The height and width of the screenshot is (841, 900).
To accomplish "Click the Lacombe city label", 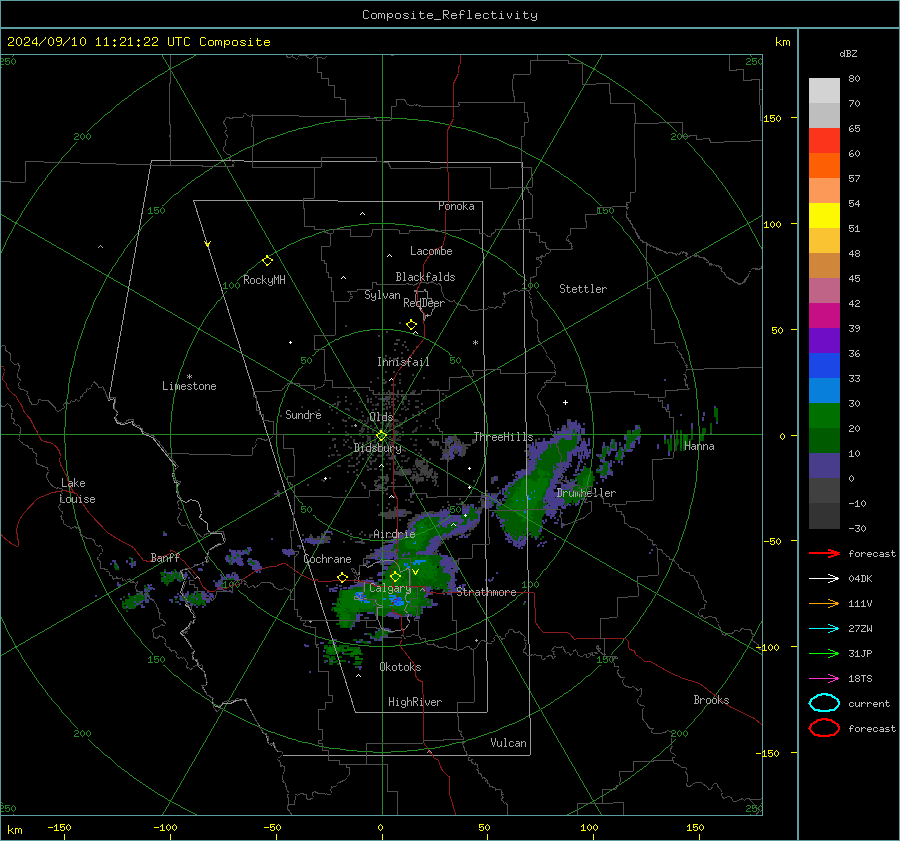I will pos(431,251).
